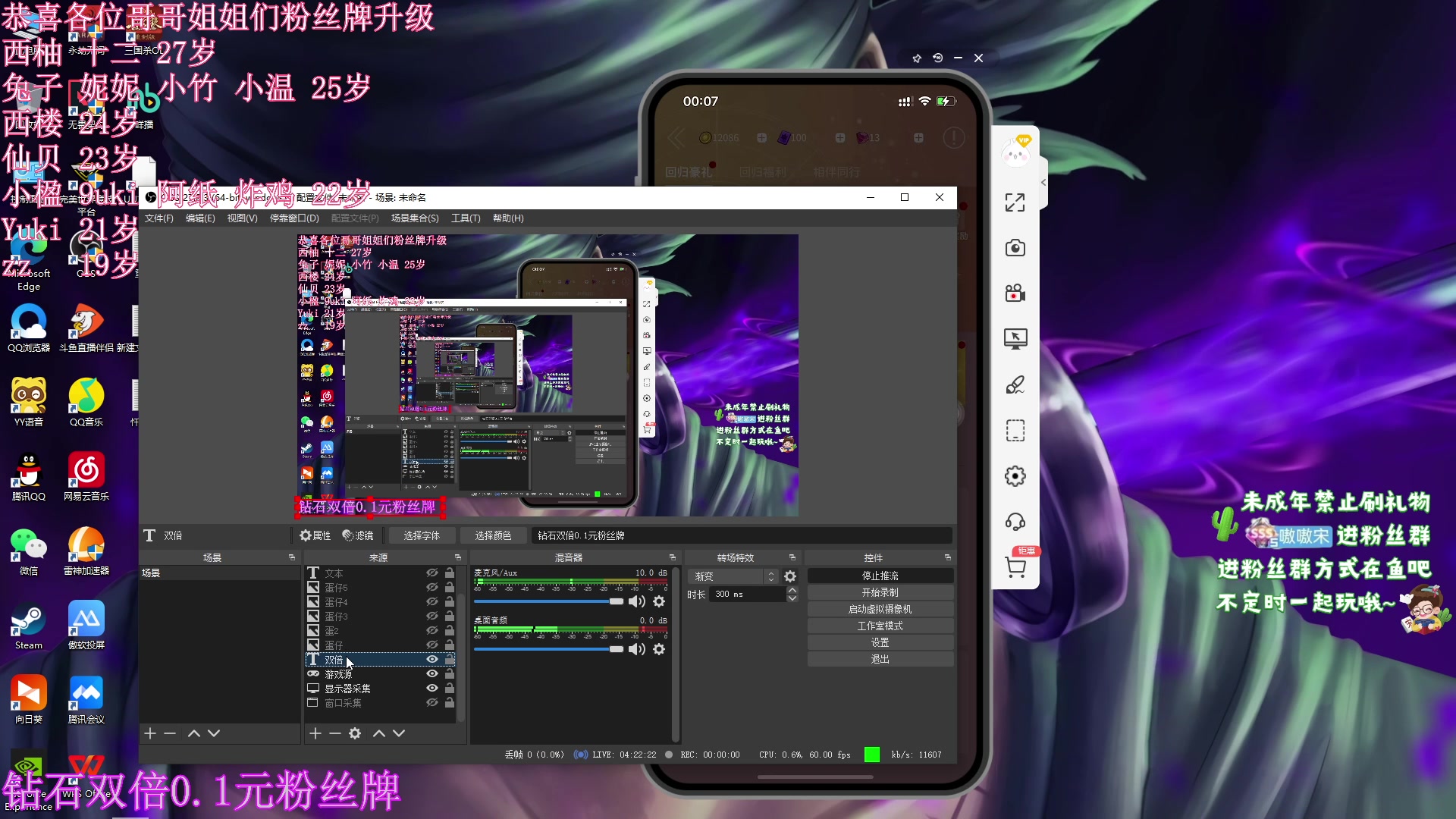Open the 场景集合(S) menu

(415, 218)
